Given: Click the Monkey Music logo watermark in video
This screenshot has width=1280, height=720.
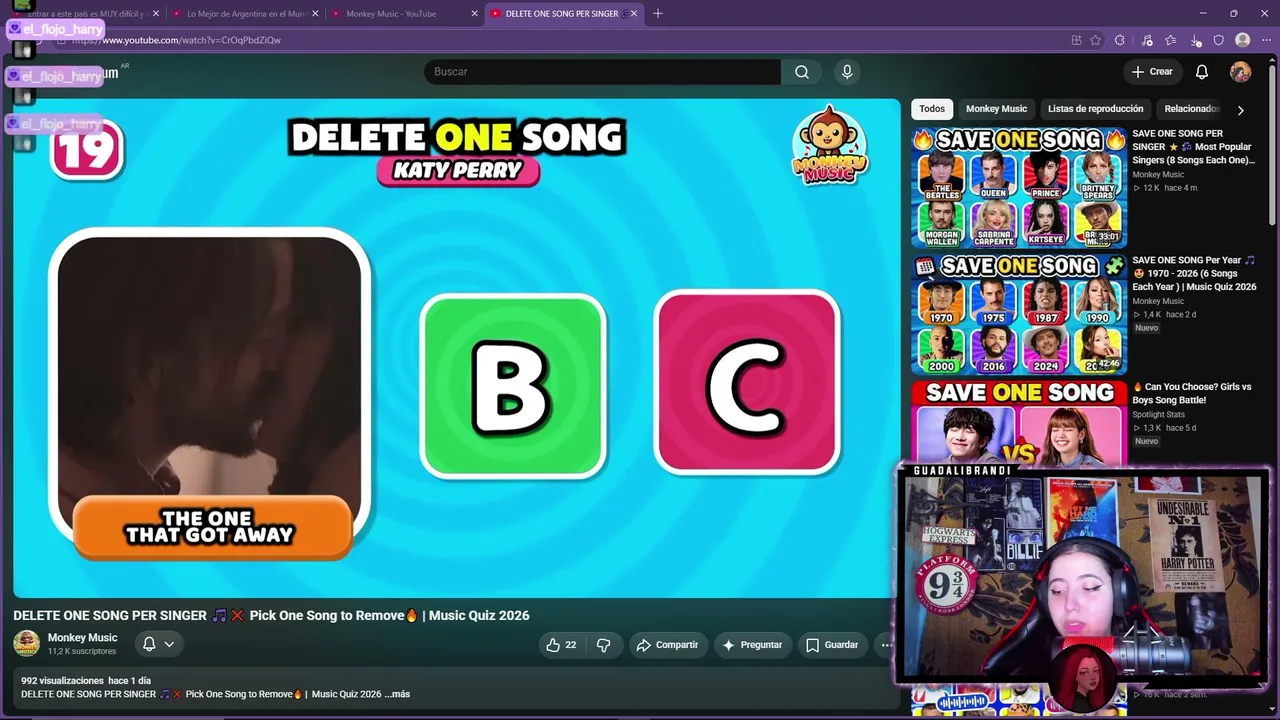Looking at the screenshot, I should coord(829,146).
